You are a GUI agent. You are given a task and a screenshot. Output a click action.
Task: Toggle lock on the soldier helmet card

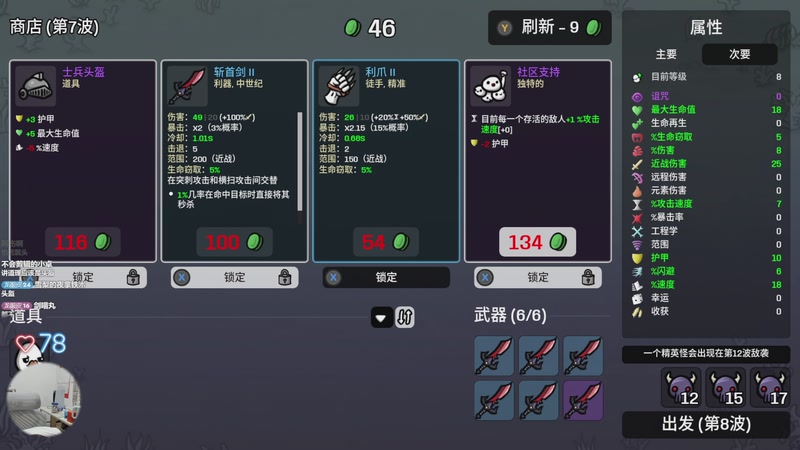pyautogui.click(x=83, y=278)
